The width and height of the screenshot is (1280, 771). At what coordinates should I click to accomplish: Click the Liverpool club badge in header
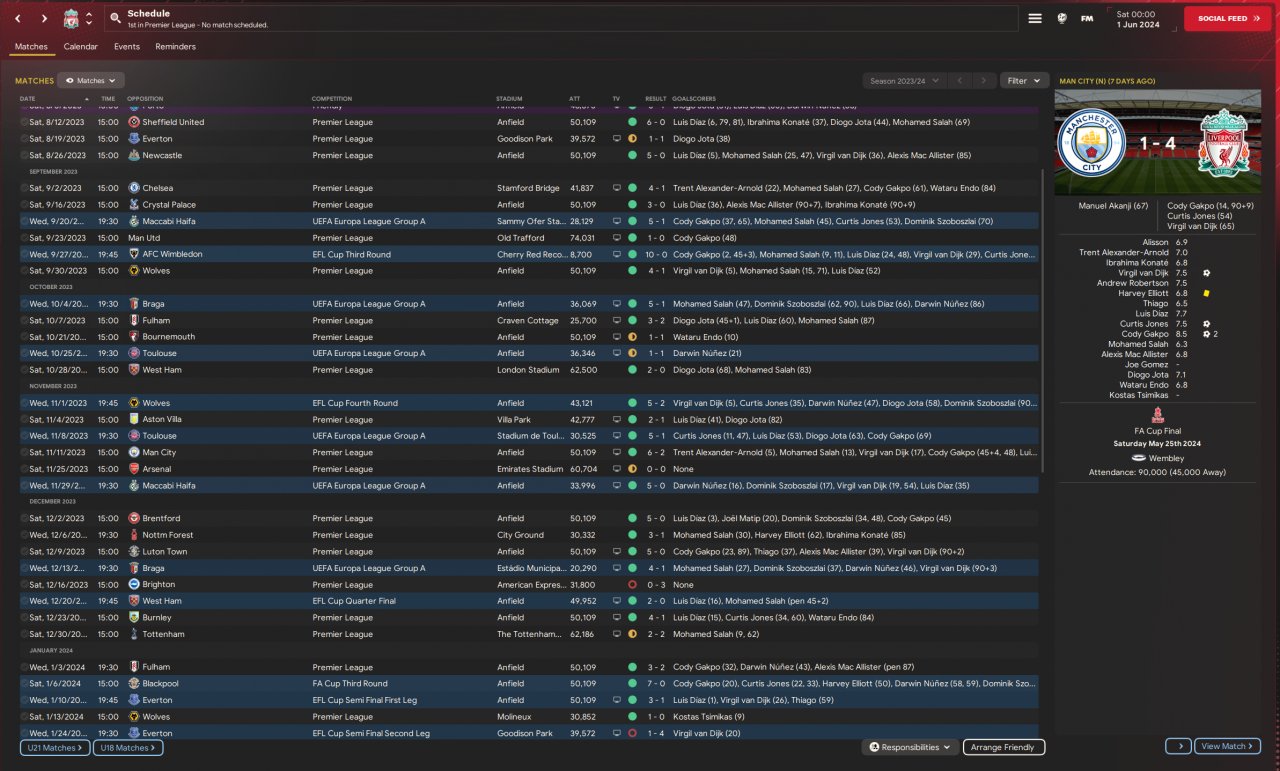(x=70, y=18)
